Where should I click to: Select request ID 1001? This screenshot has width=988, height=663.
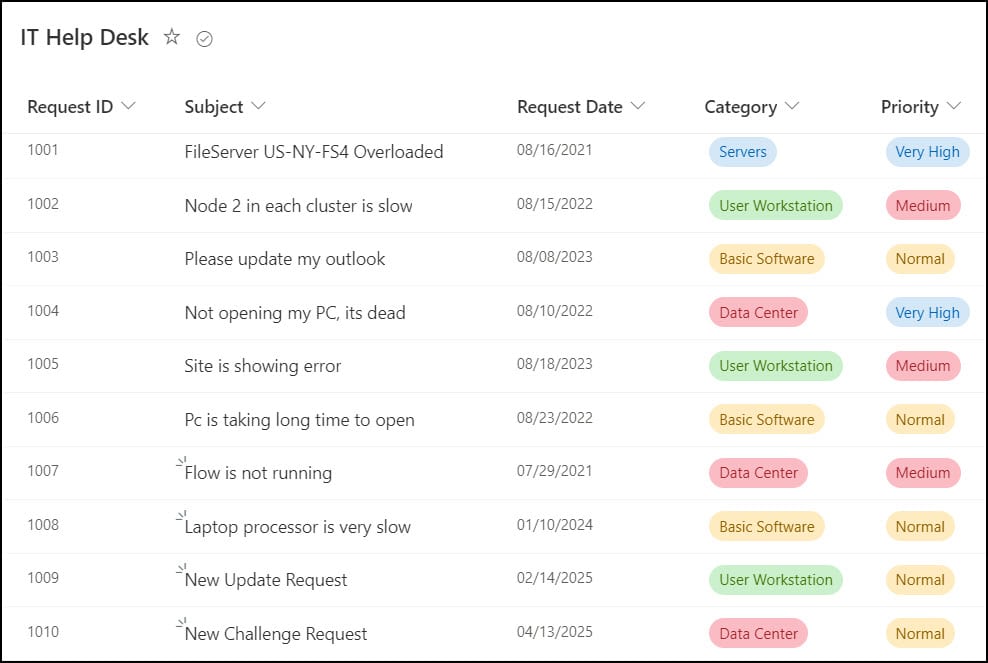(43, 150)
